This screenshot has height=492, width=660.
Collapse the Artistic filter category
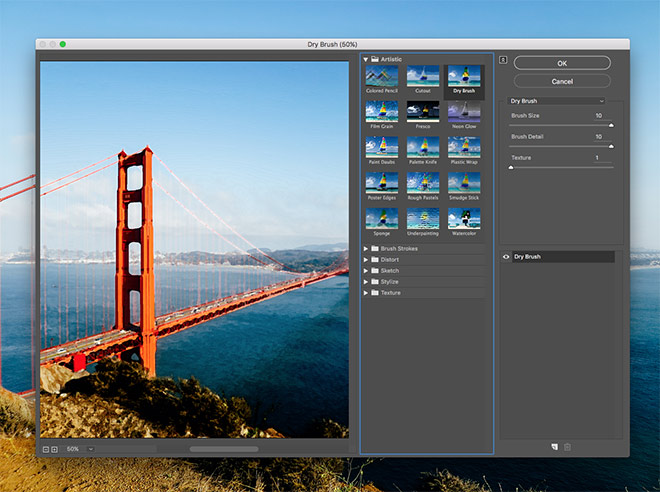pos(365,60)
